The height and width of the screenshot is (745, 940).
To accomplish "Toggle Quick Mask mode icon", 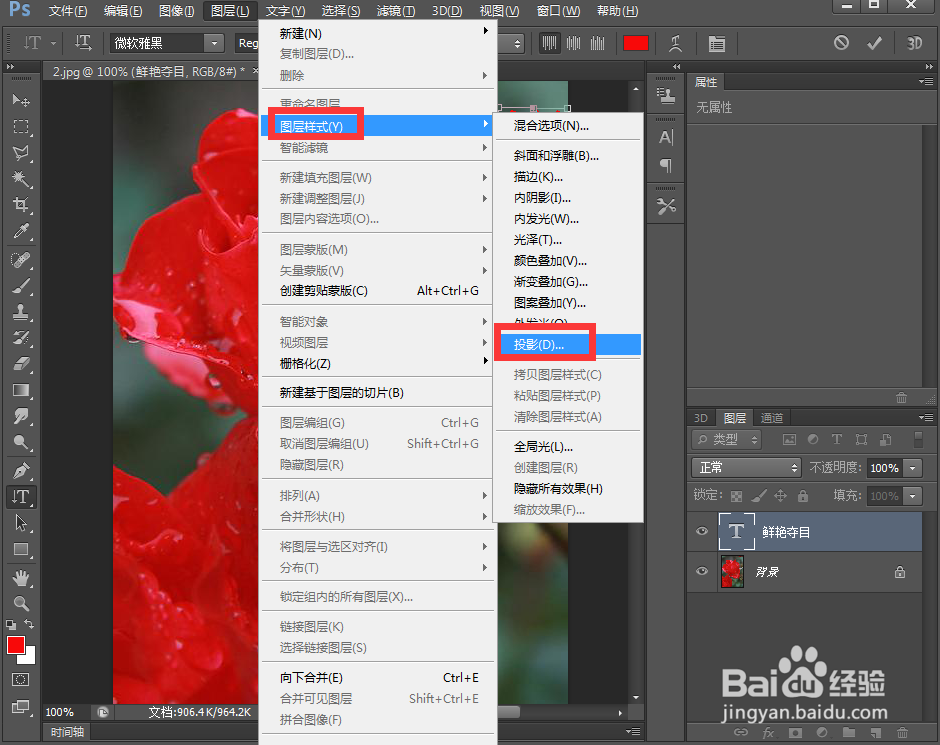I will tap(21, 680).
